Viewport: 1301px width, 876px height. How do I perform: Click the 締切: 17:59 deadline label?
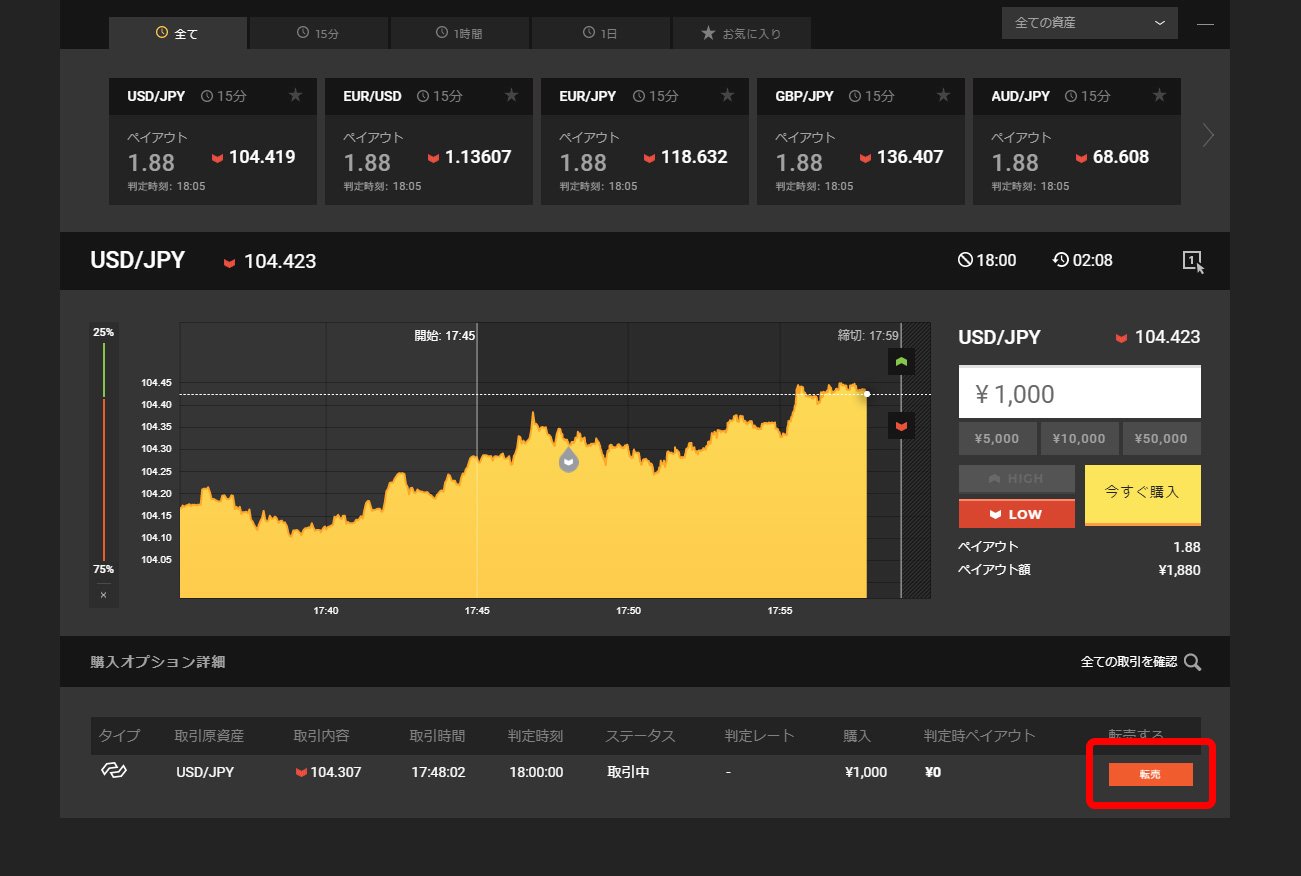(868, 336)
